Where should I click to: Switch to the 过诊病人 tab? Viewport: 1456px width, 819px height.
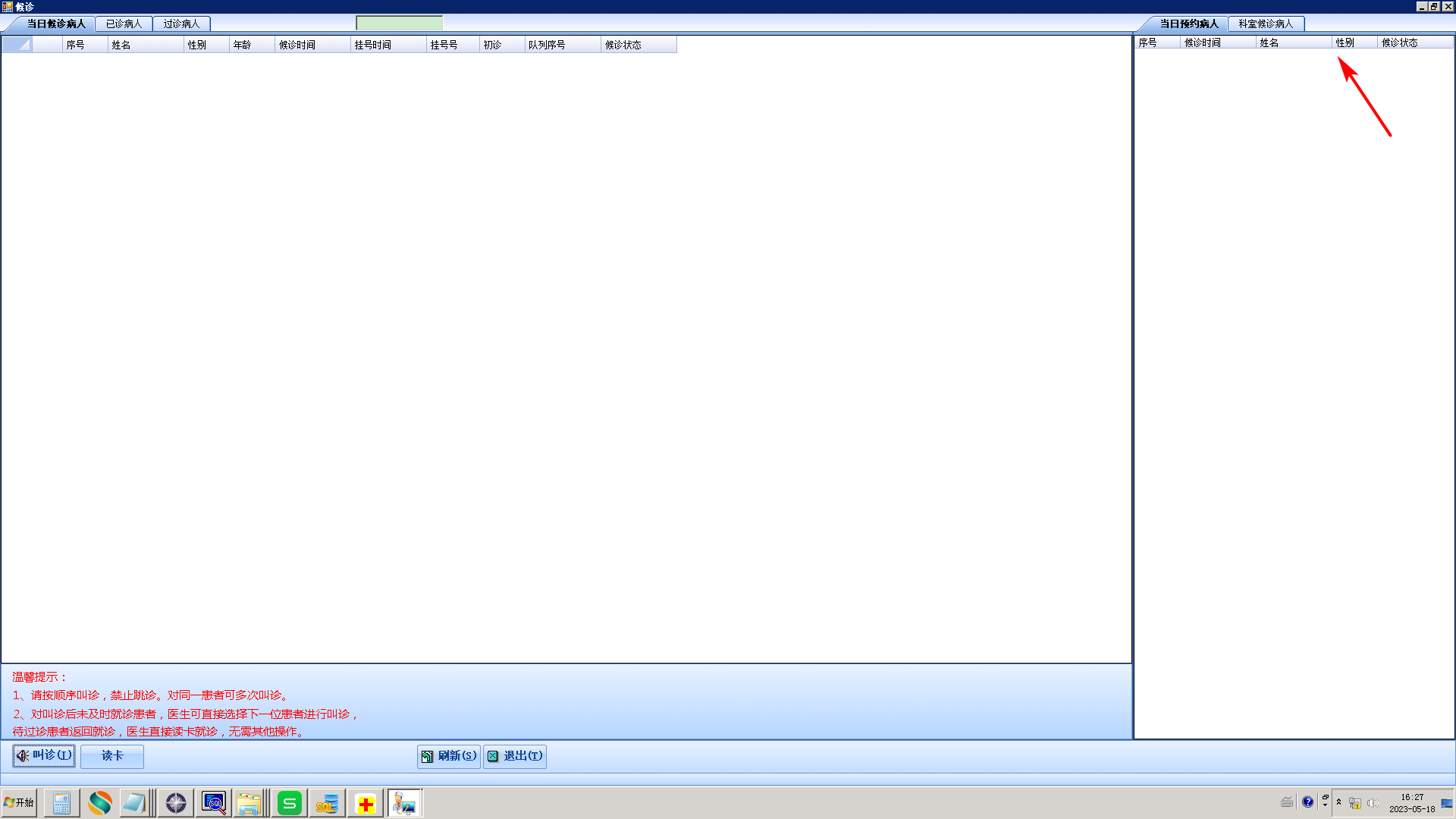[181, 24]
